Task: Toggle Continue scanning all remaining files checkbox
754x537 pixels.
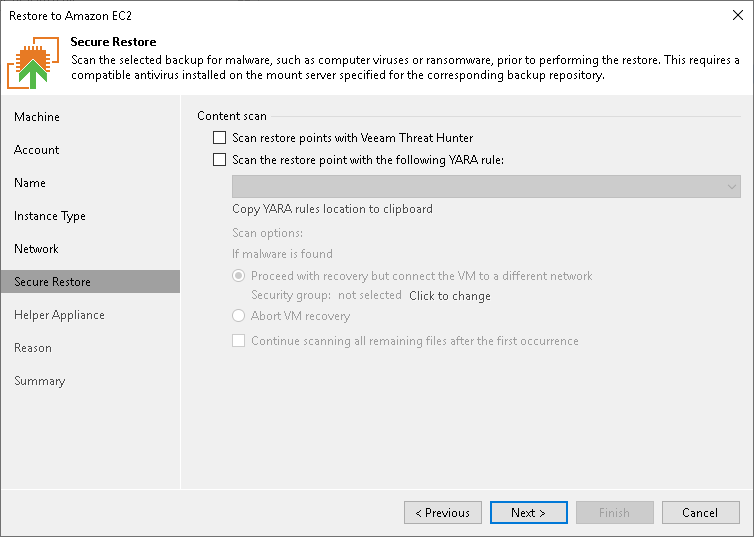Action: point(239,340)
